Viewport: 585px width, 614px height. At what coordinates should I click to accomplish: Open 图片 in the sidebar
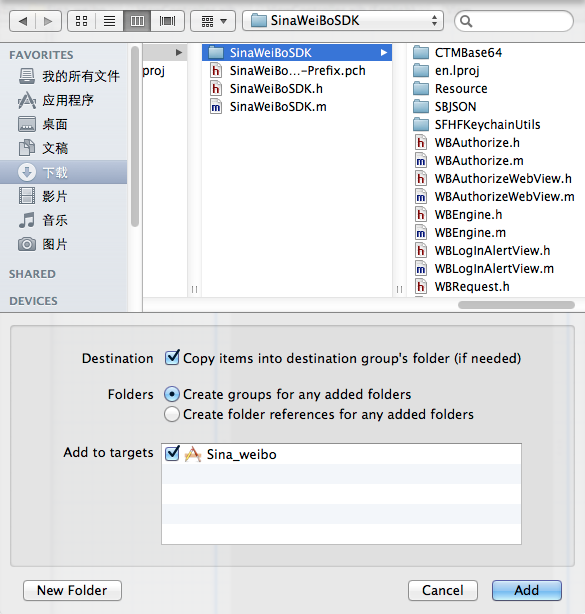click(x=63, y=244)
